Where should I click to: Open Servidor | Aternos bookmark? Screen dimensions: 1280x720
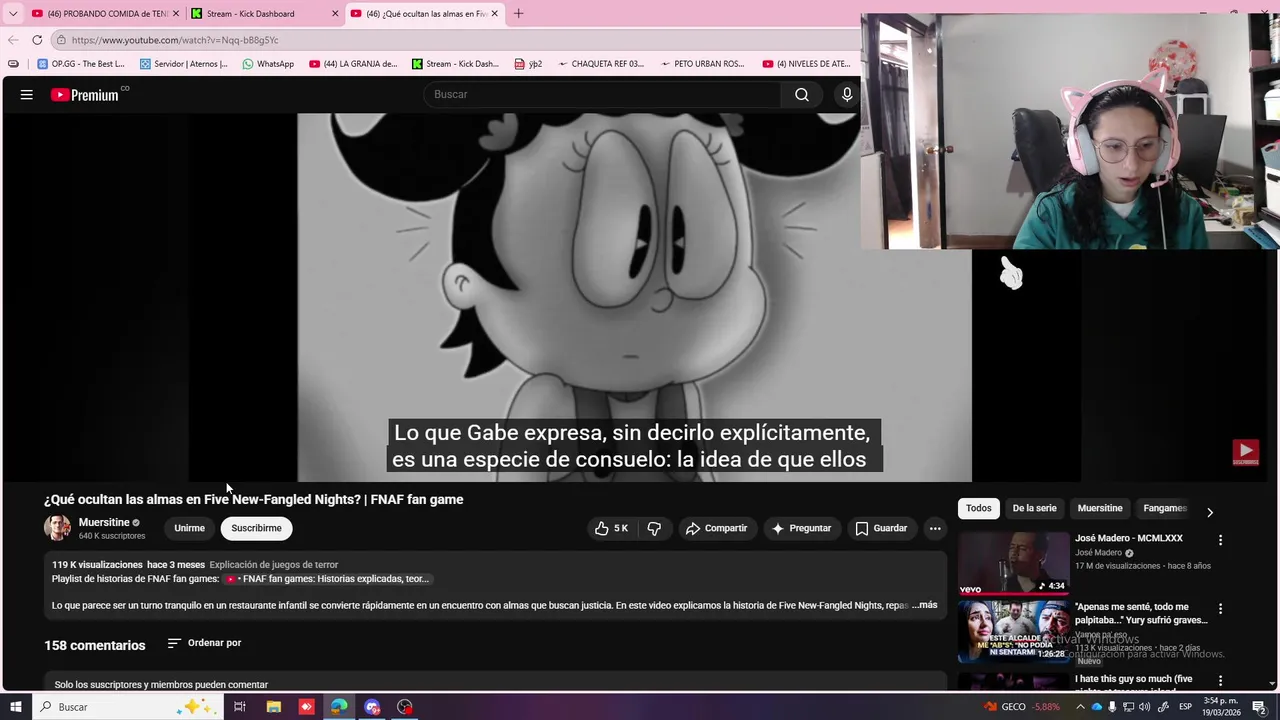tap(184, 64)
